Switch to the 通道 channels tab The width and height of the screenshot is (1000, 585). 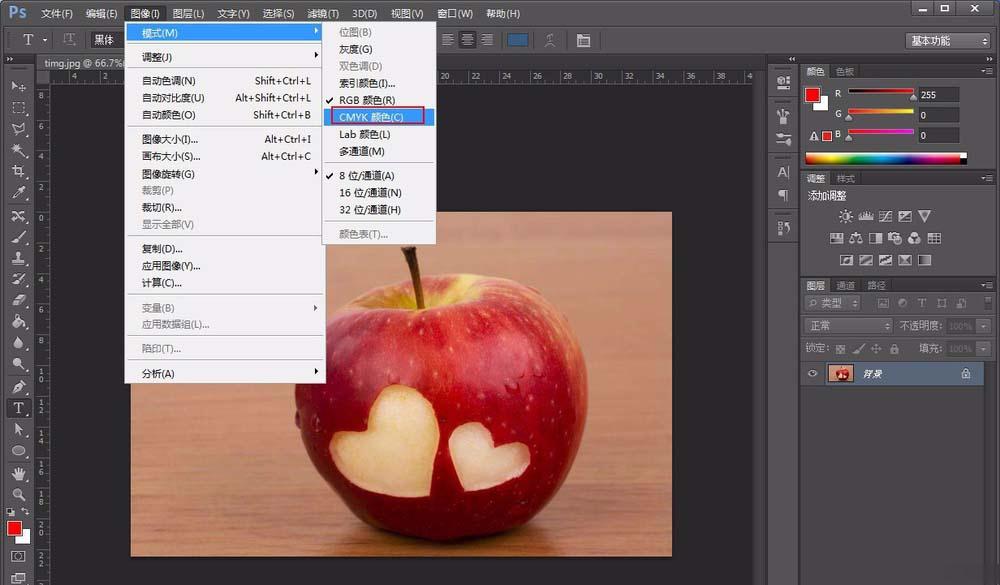point(846,286)
